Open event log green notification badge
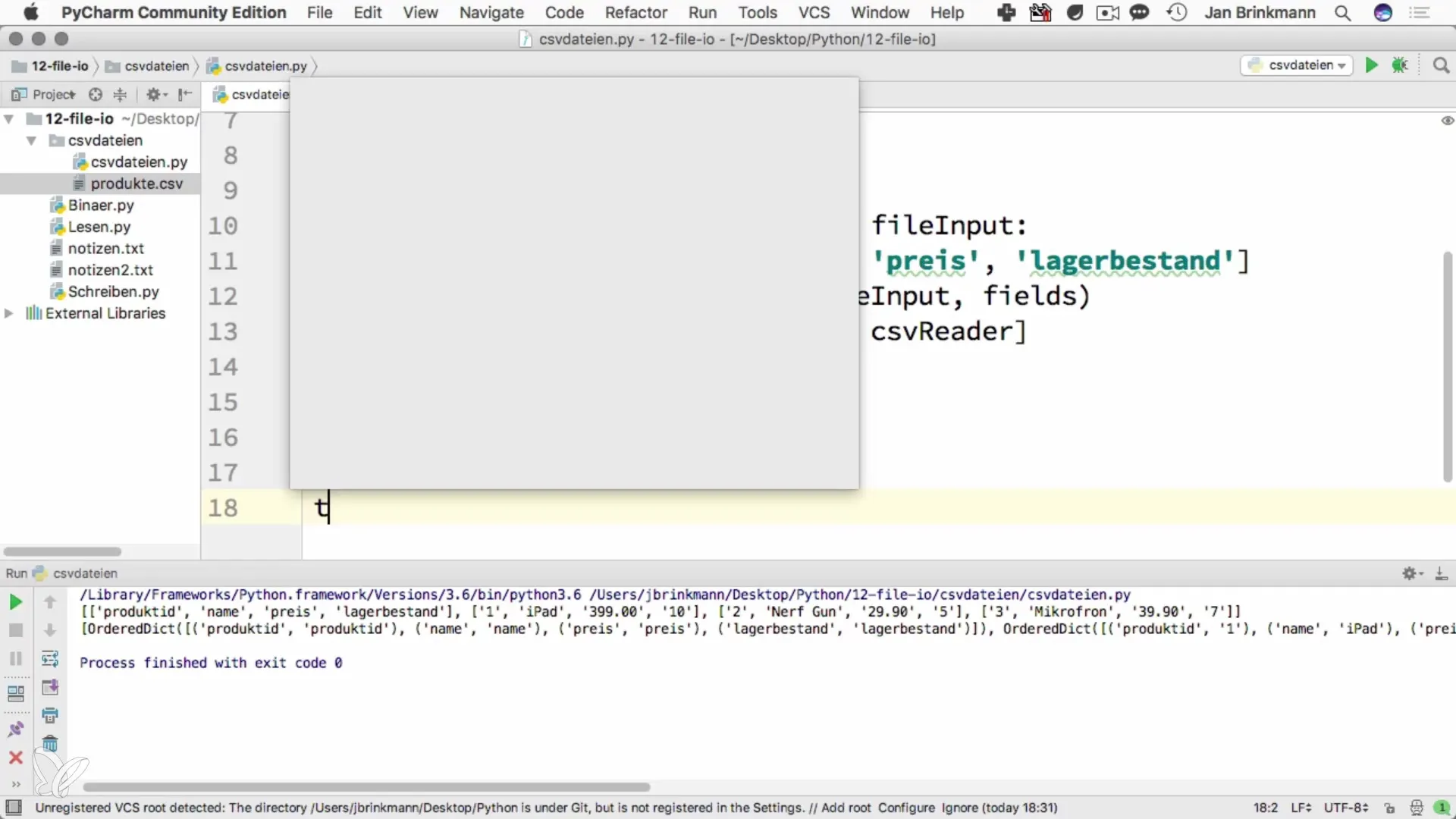 pyautogui.click(x=1442, y=808)
